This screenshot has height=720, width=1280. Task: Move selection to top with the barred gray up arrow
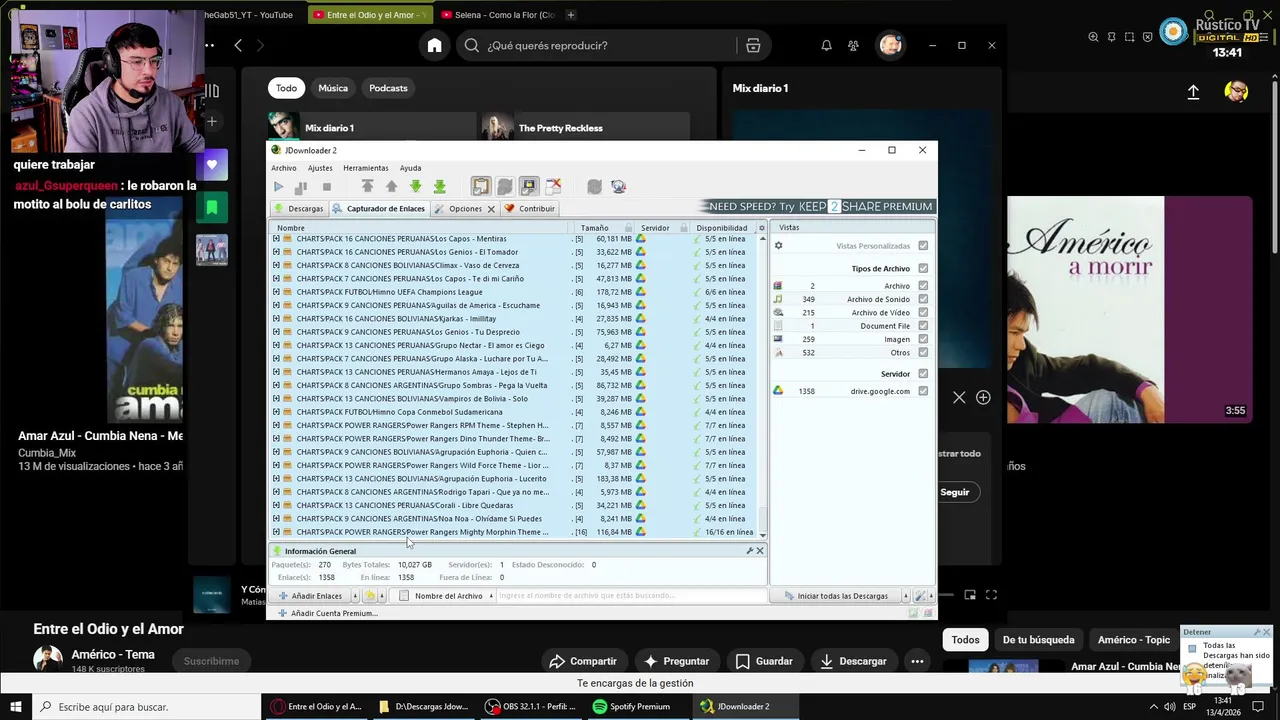tap(367, 187)
